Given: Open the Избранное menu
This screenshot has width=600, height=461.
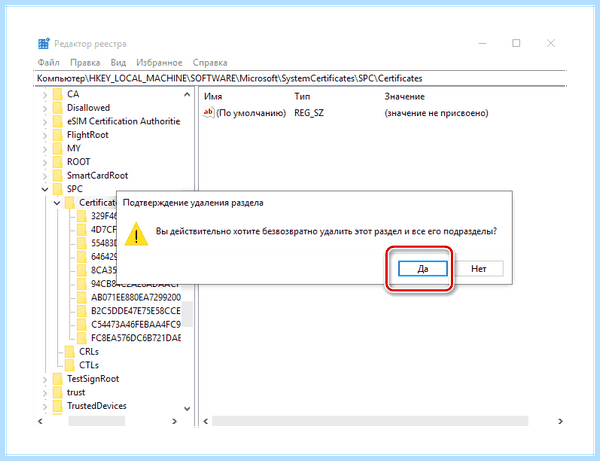Looking at the screenshot, I should pyautogui.click(x=159, y=63).
